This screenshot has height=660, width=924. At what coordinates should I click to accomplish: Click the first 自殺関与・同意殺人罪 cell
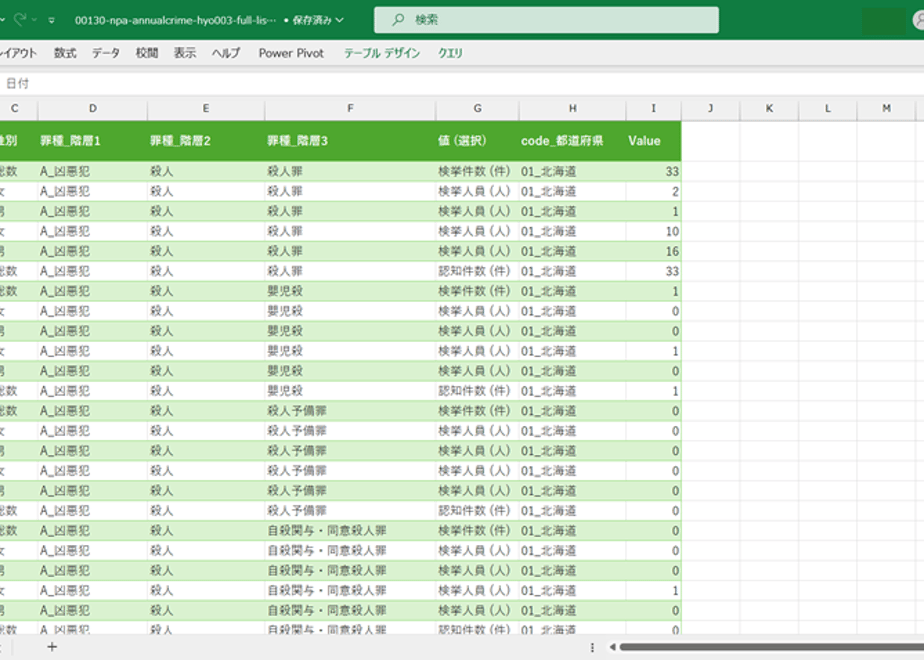(x=350, y=530)
